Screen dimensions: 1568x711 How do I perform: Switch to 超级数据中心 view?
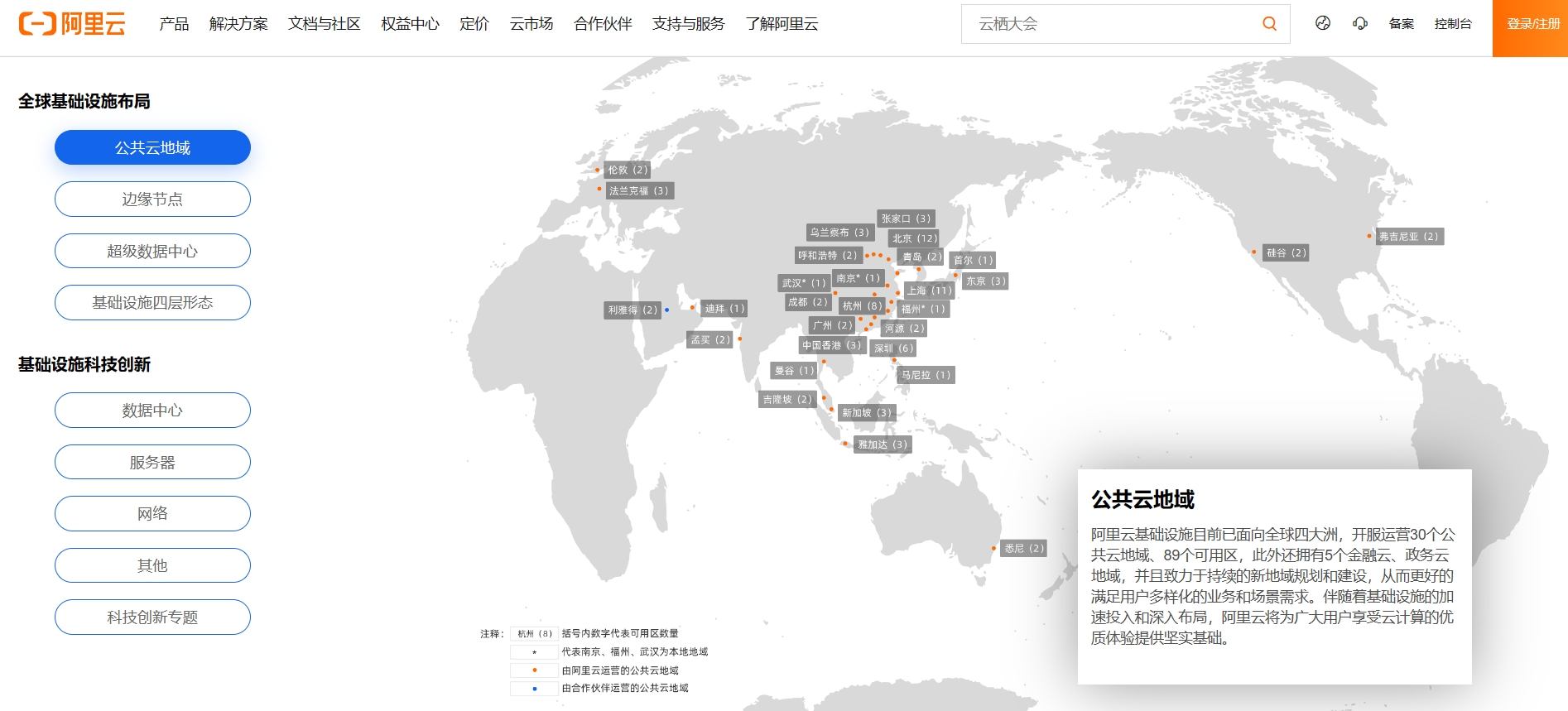click(152, 251)
